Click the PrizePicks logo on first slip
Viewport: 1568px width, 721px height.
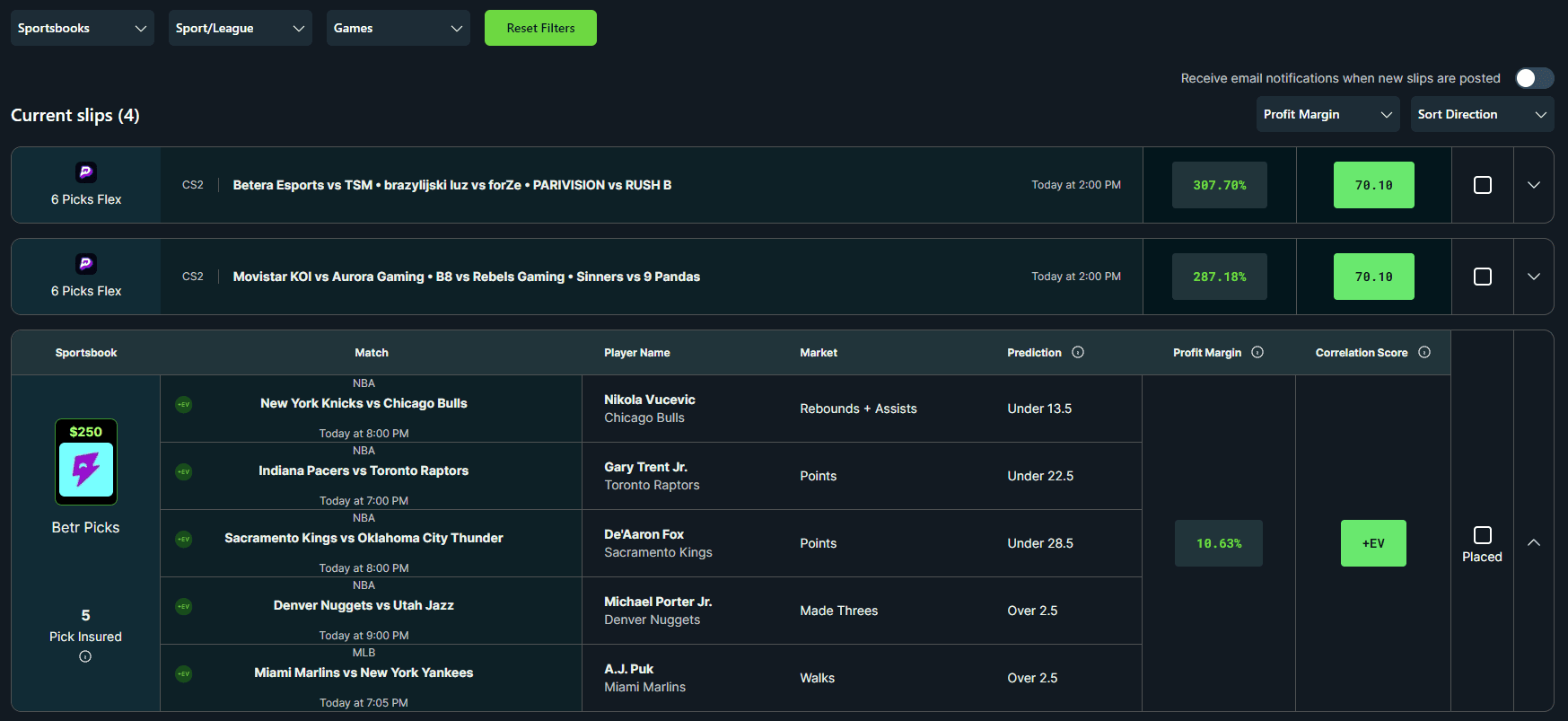[x=86, y=172]
